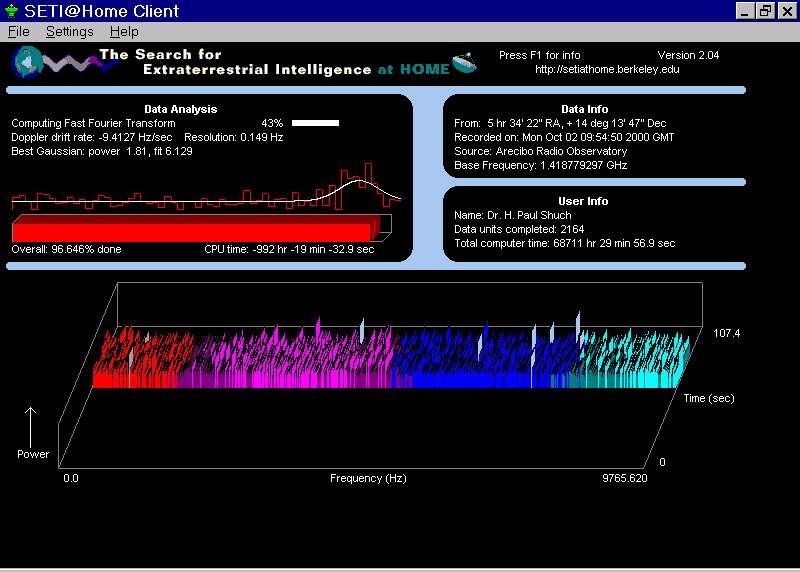
Task: Click the white FFT progress bar
Action: point(315,123)
